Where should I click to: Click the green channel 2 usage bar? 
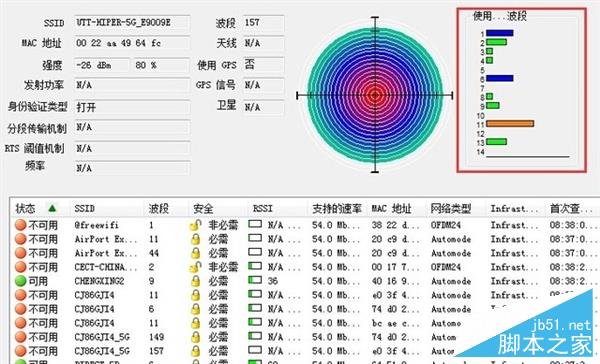496,42
